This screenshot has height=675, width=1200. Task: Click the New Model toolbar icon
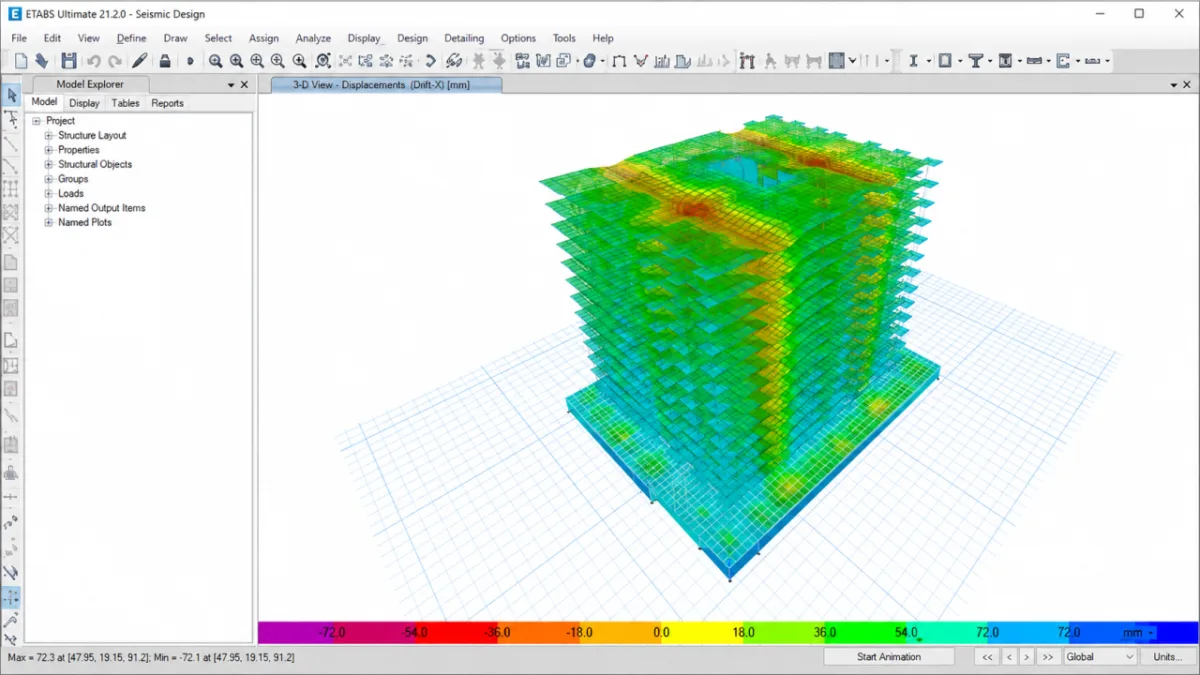21,61
